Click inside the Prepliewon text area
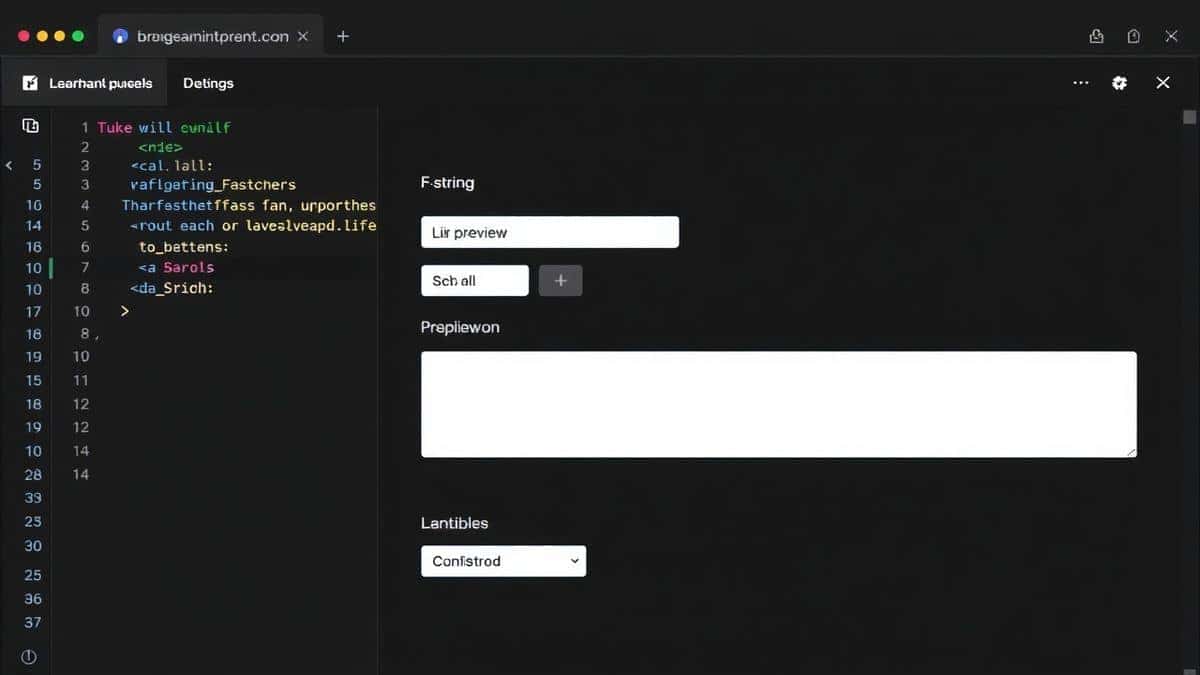Image resolution: width=1200 pixels, height=675 pixels. tap(779, 404)
